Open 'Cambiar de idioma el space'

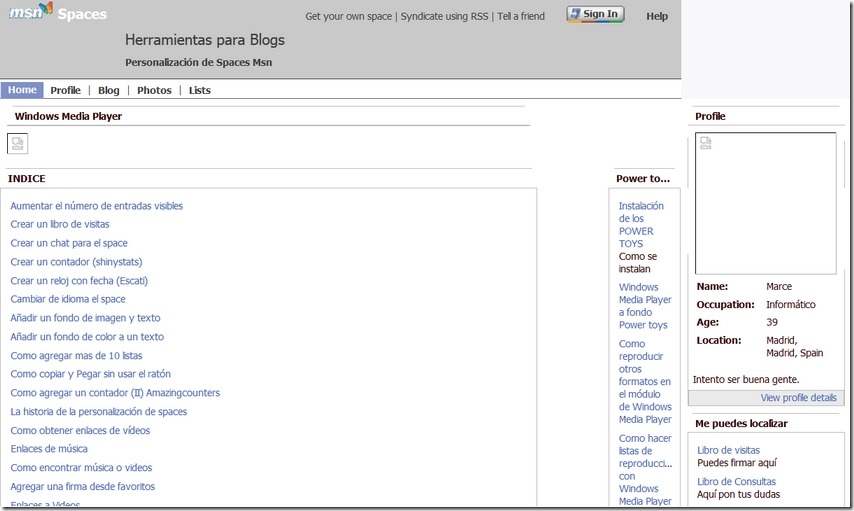click(68, 299)
